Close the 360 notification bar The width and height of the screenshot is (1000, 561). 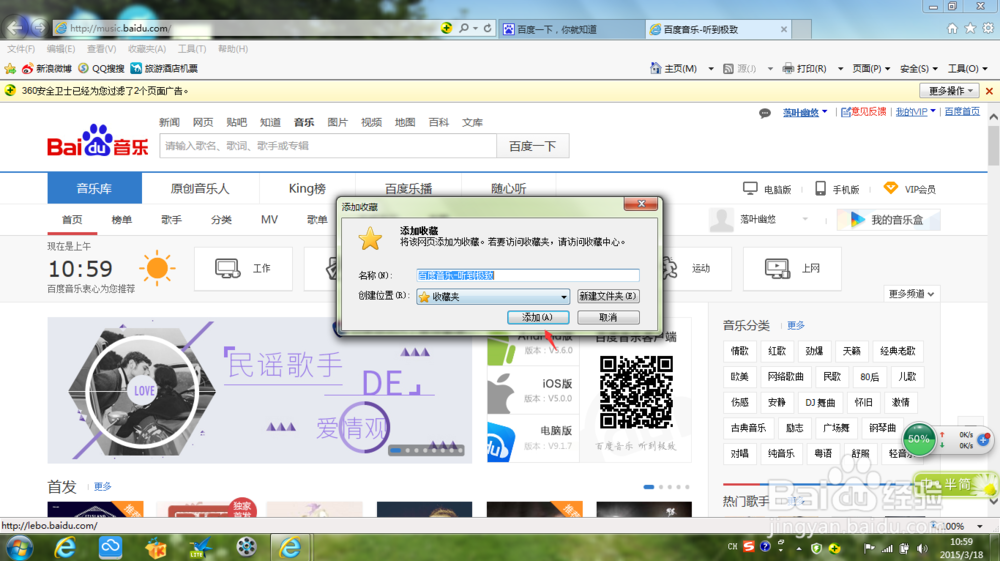tap(989, 91)
